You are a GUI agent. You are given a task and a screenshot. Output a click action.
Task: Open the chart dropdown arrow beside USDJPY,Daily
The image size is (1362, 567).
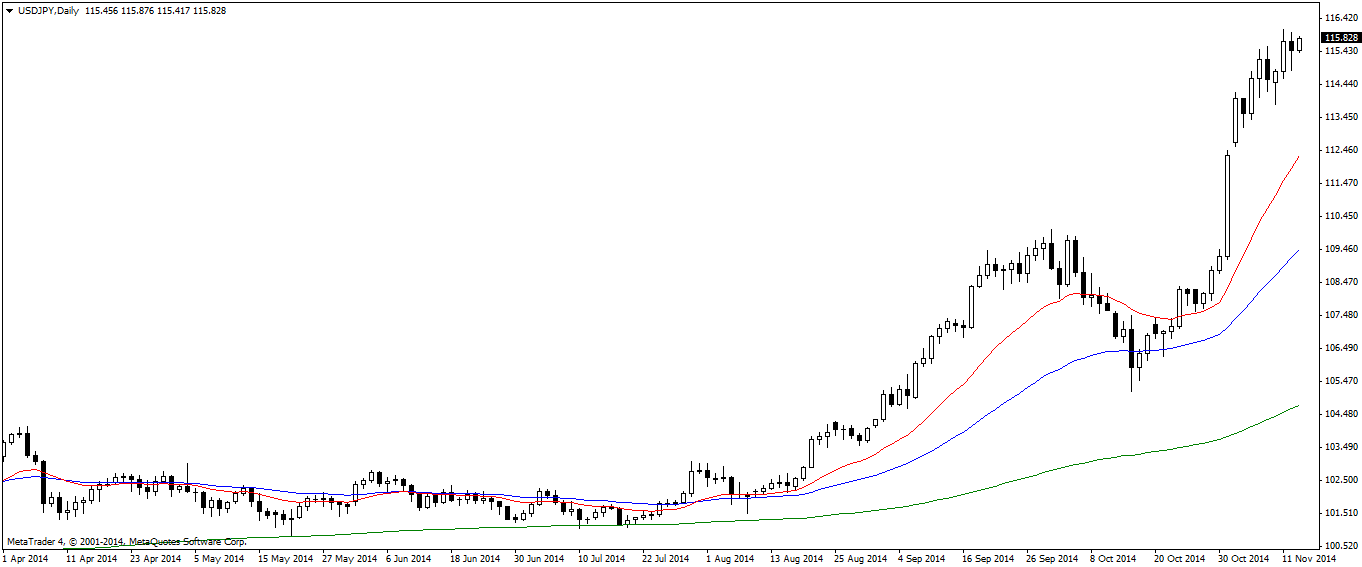9,10
